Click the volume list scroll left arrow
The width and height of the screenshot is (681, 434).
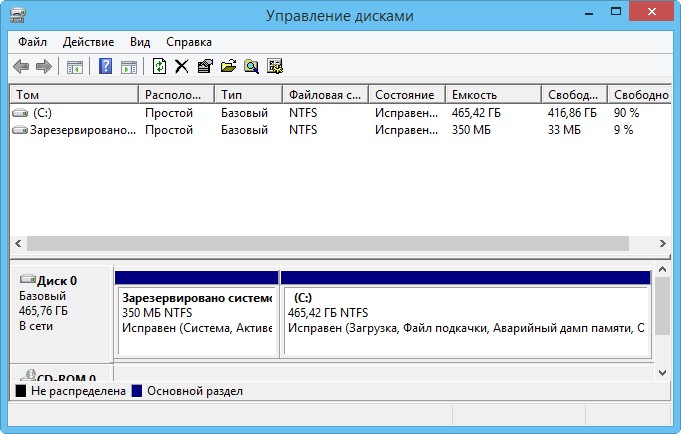click(x=18, y=243)
